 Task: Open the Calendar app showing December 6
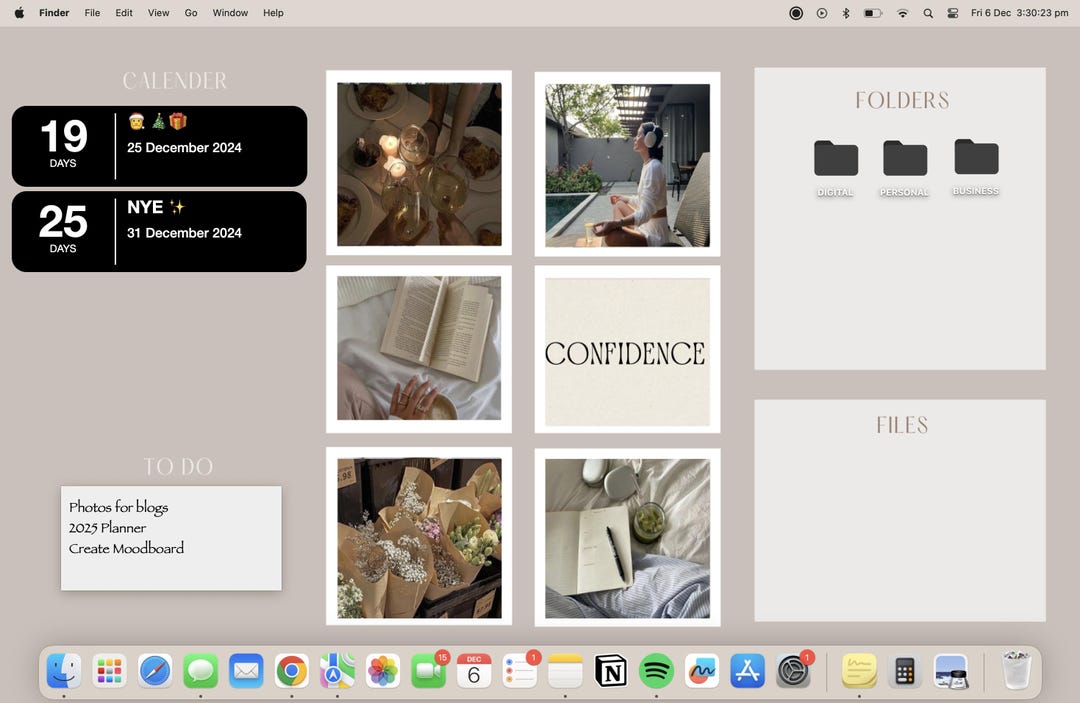[x=473, y=672]
